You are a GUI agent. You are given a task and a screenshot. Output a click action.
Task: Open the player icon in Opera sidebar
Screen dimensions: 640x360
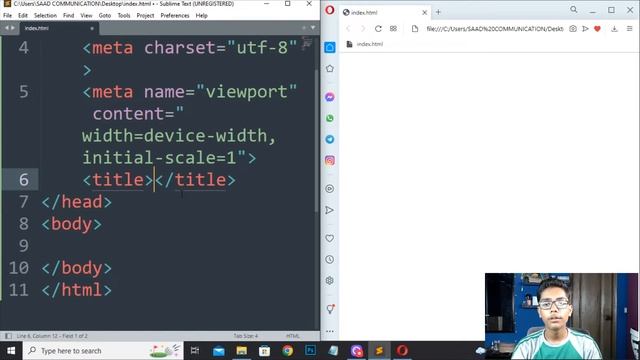(x=330, y=189)
